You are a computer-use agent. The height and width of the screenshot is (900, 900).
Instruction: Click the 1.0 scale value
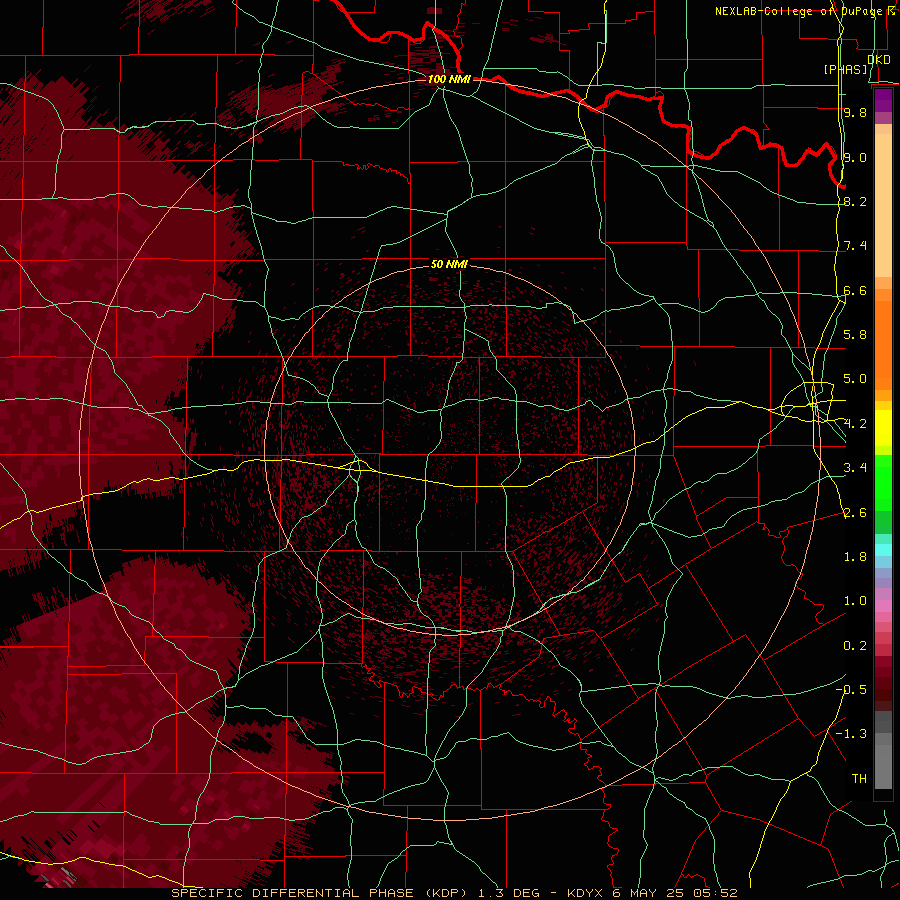(855, 601)
